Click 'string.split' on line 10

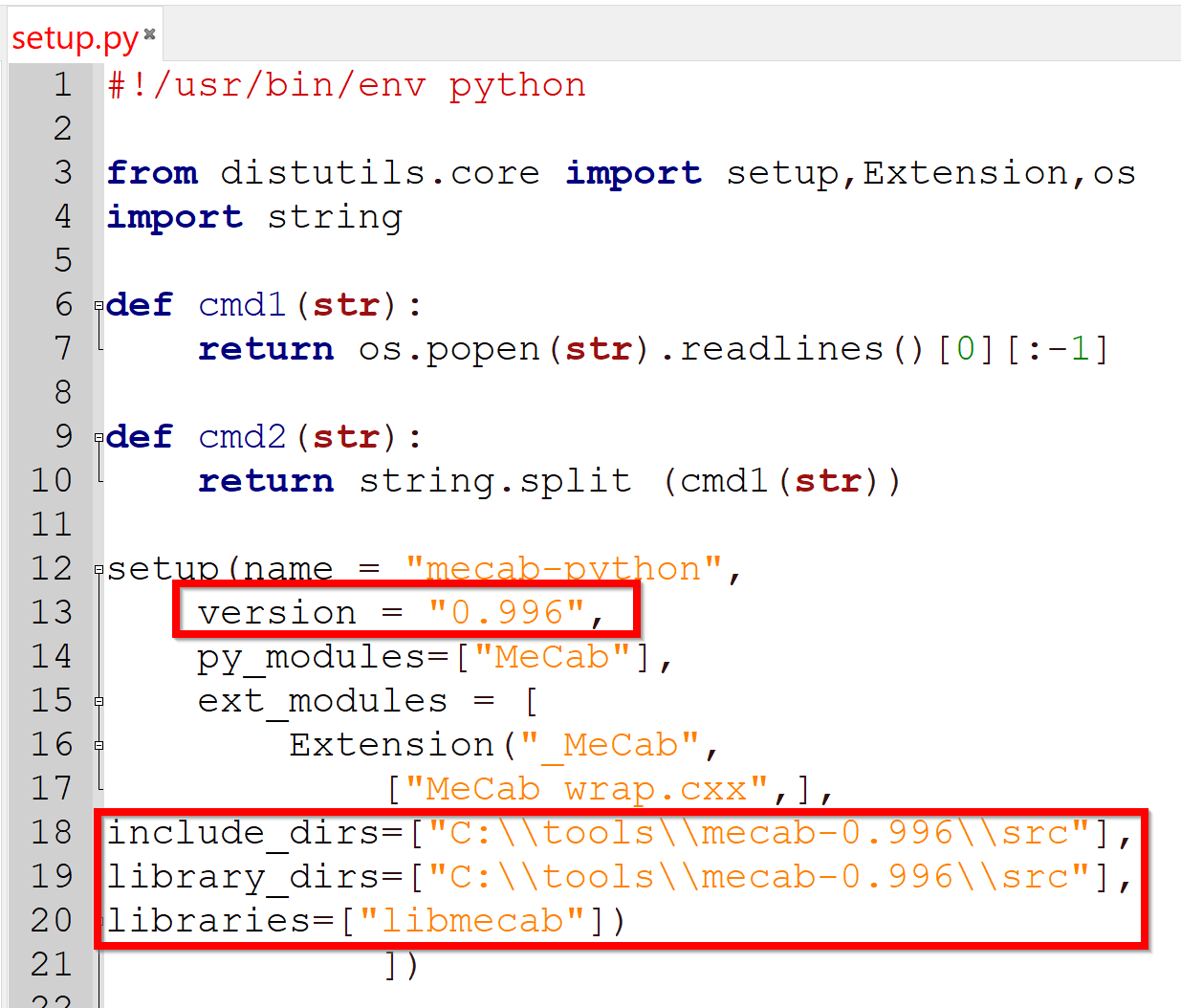(x=495, y=481)
